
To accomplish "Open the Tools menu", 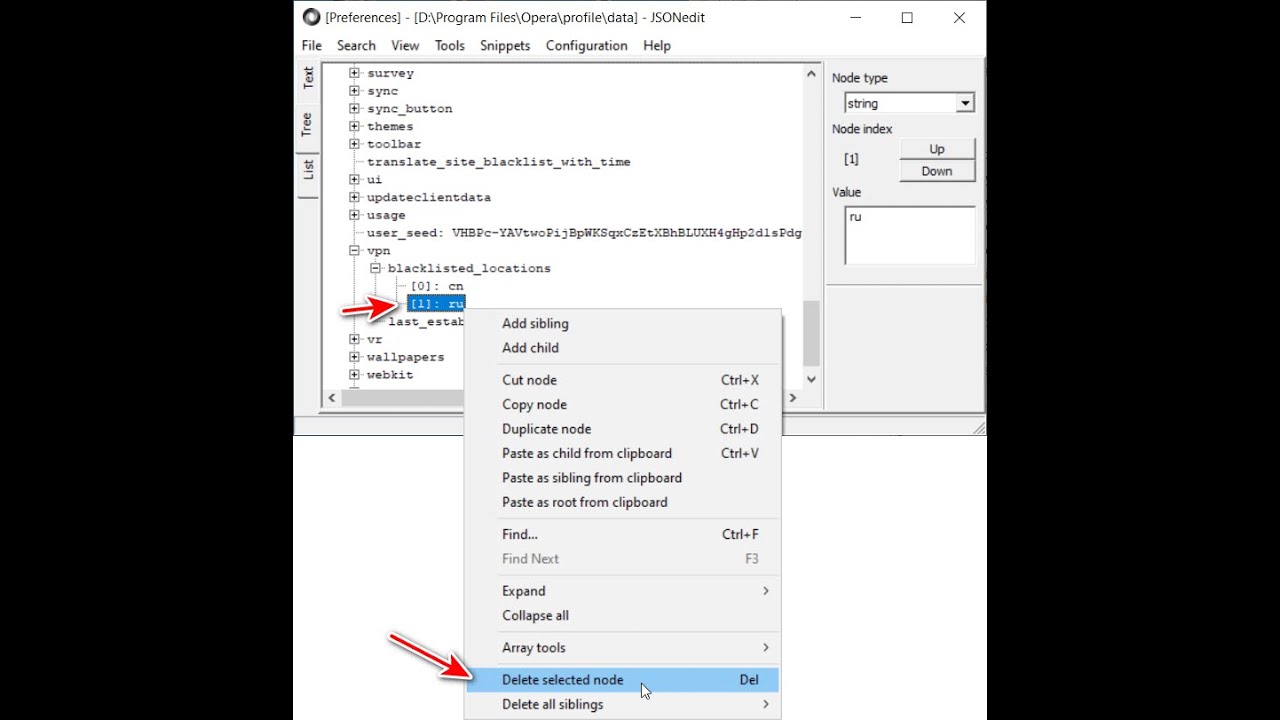I will pos(450,45).
